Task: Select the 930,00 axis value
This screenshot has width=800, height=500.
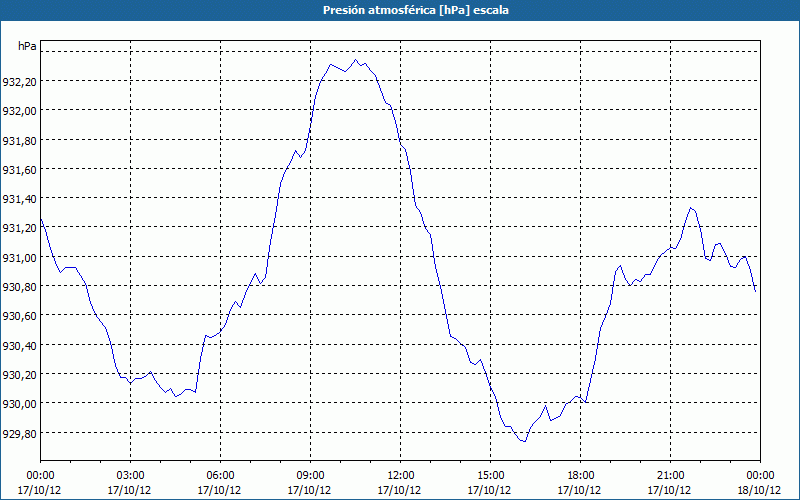Action: 19,403
